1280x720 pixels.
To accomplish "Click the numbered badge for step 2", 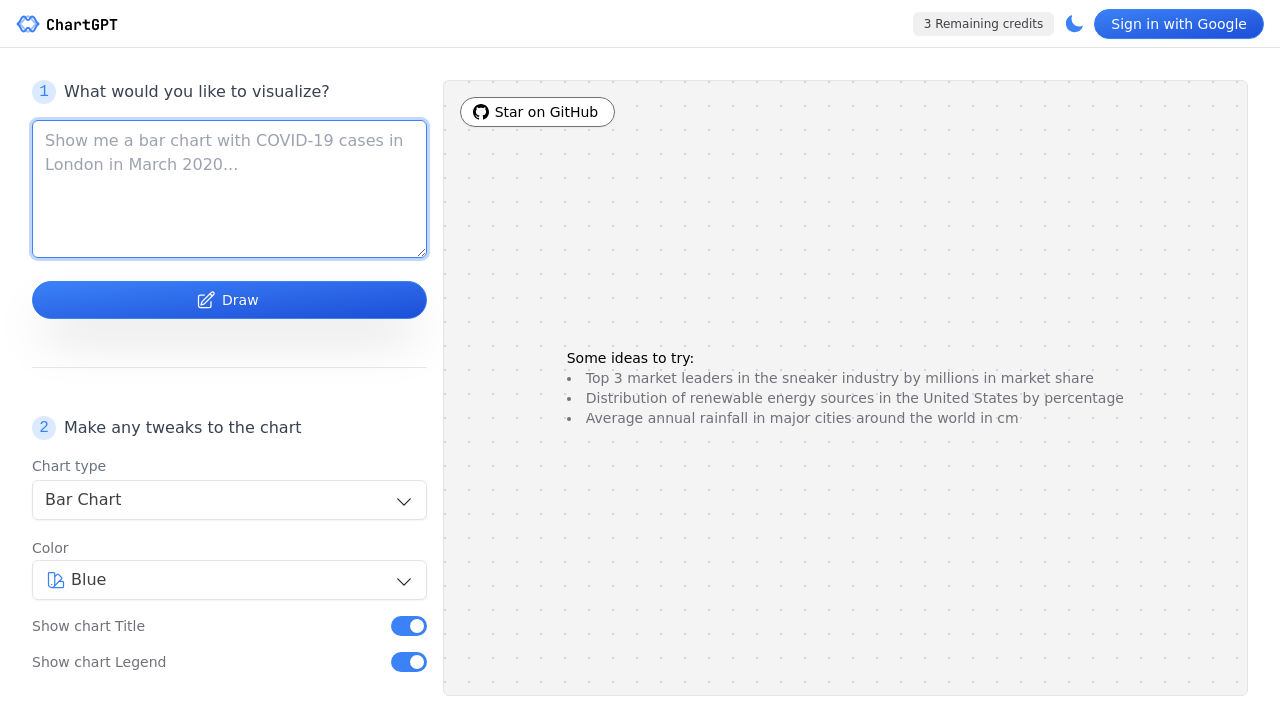I will click(x=43, y=427).
